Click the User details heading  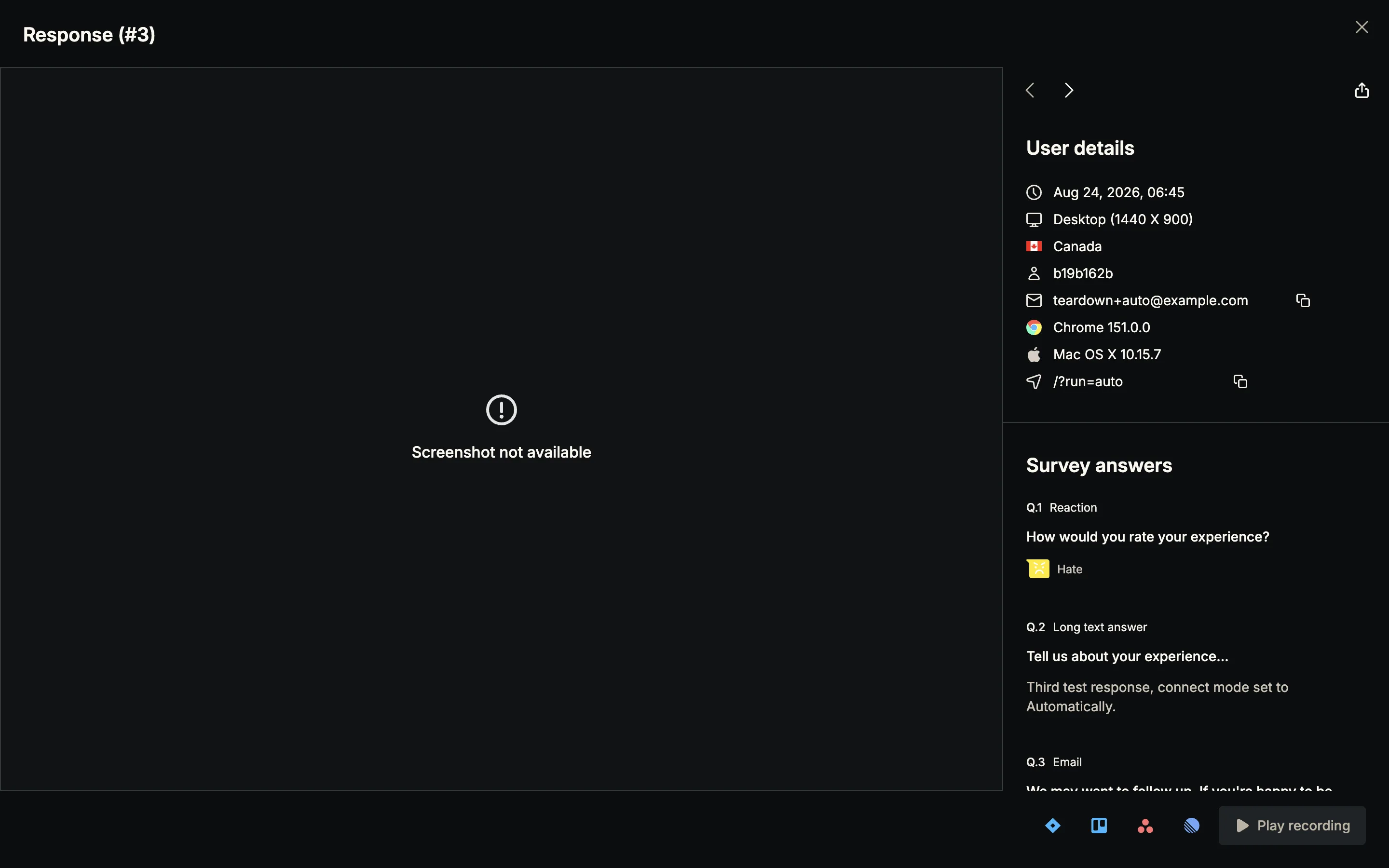click(1080, 148)
